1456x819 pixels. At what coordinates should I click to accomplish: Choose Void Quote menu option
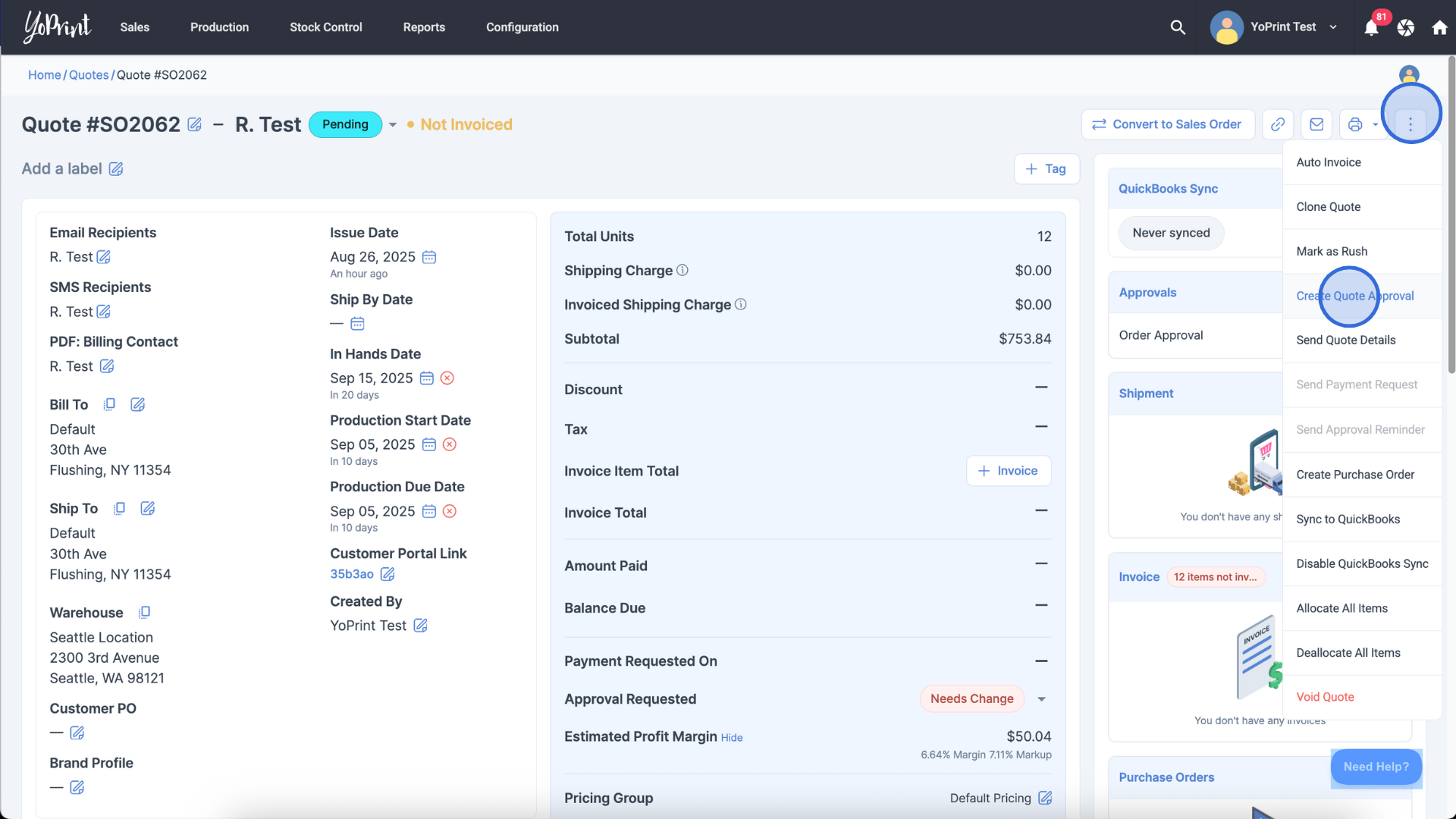click(x=1325, y=697)
